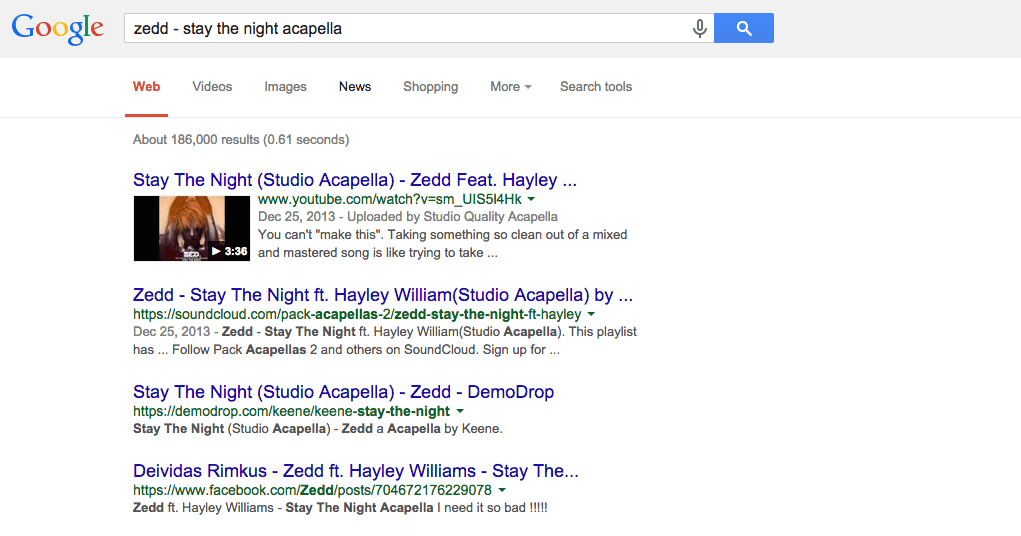
Task: Click the Google logo
Action: 57,29
